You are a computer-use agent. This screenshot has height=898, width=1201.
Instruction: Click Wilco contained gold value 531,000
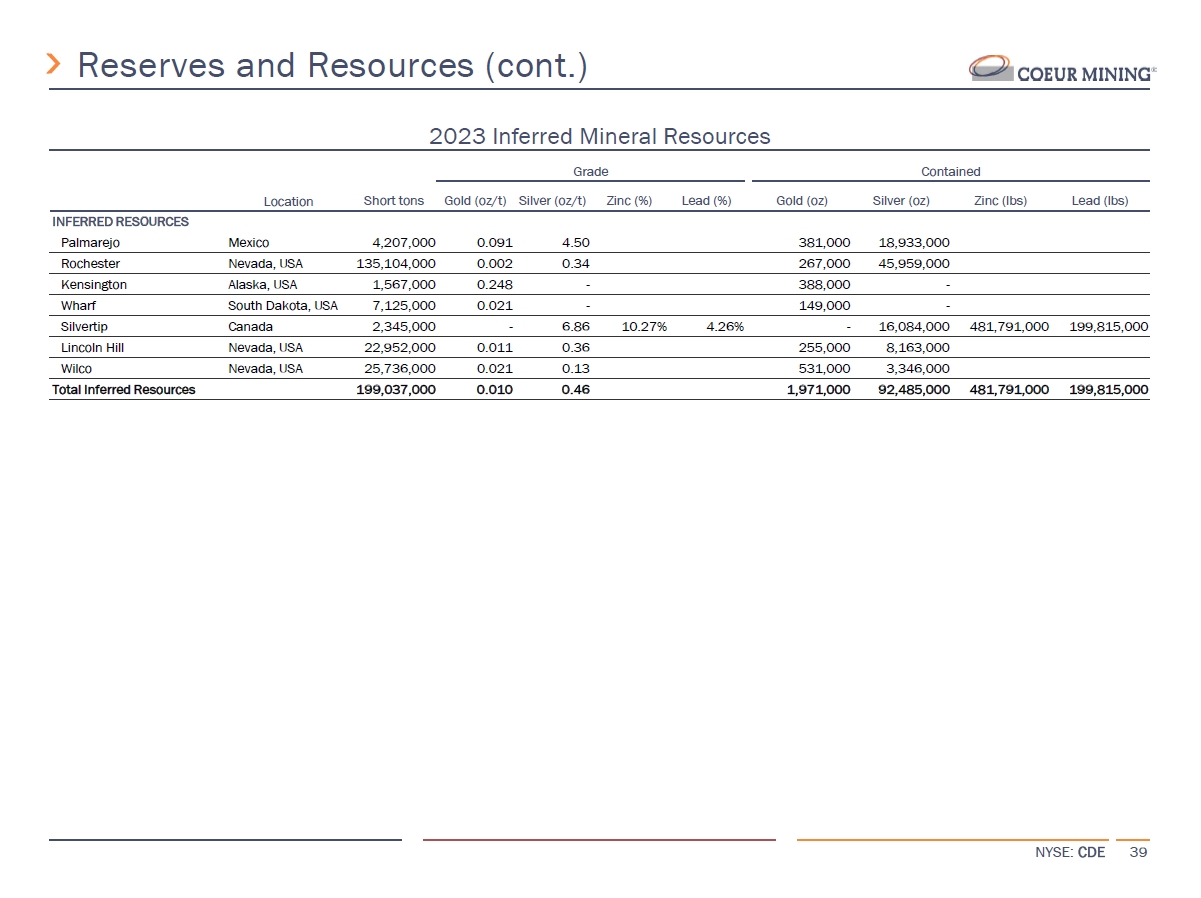[825, 368]
